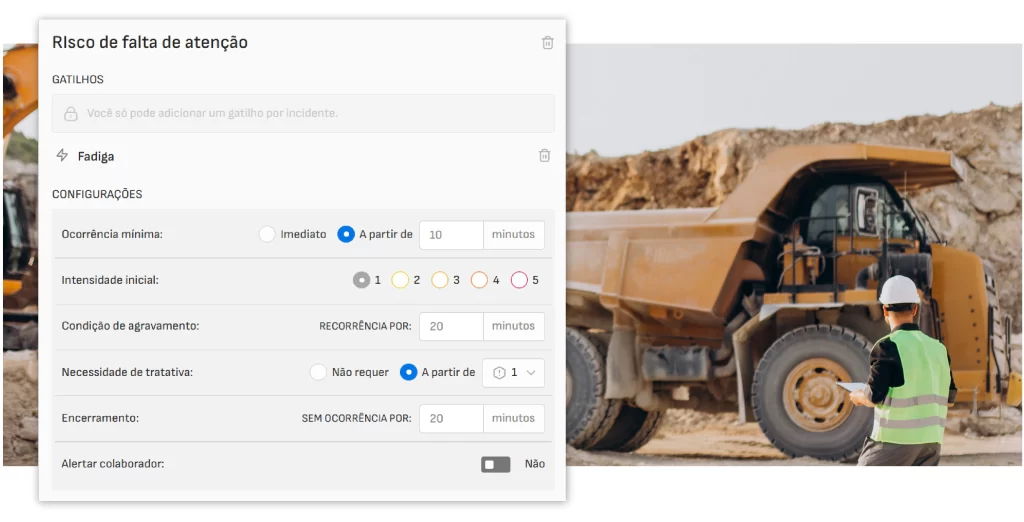
Task: Click the Sem ocorrência por minutes input
Action: (451, 418)
